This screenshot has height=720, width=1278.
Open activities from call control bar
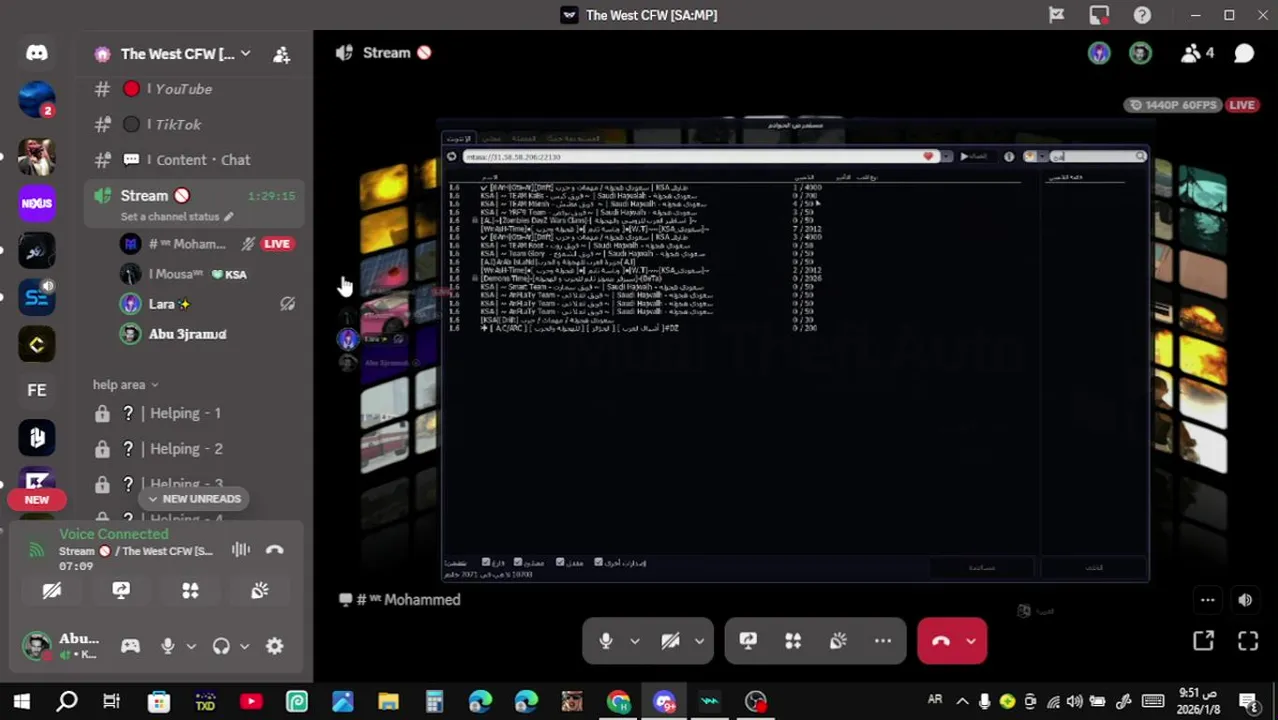793,641
